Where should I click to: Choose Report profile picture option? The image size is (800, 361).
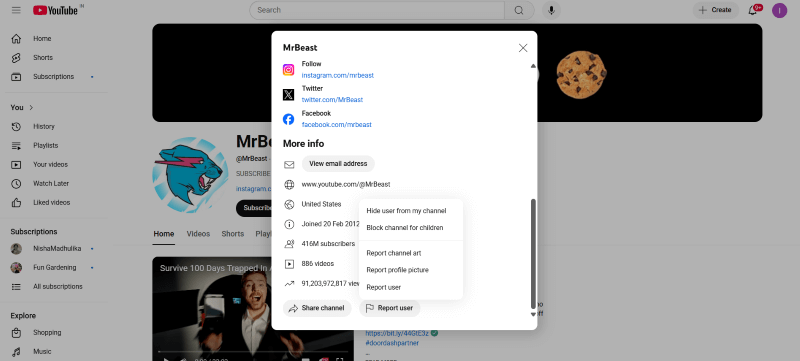tap(397, 270)
